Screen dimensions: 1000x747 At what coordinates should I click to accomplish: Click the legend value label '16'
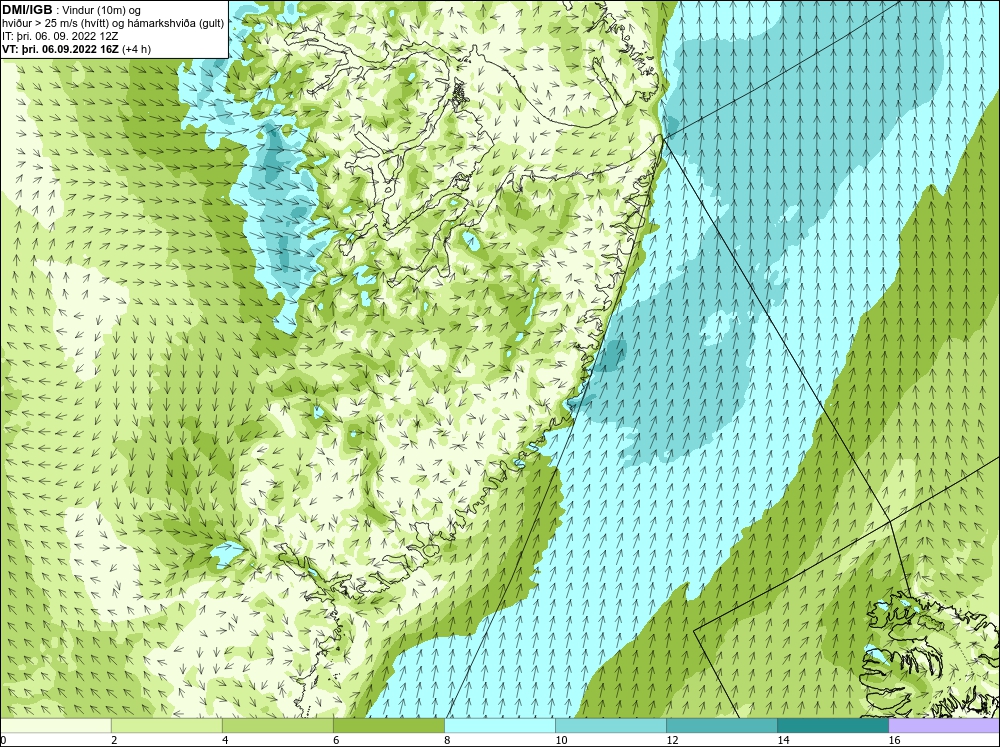(x=895, y=740)
